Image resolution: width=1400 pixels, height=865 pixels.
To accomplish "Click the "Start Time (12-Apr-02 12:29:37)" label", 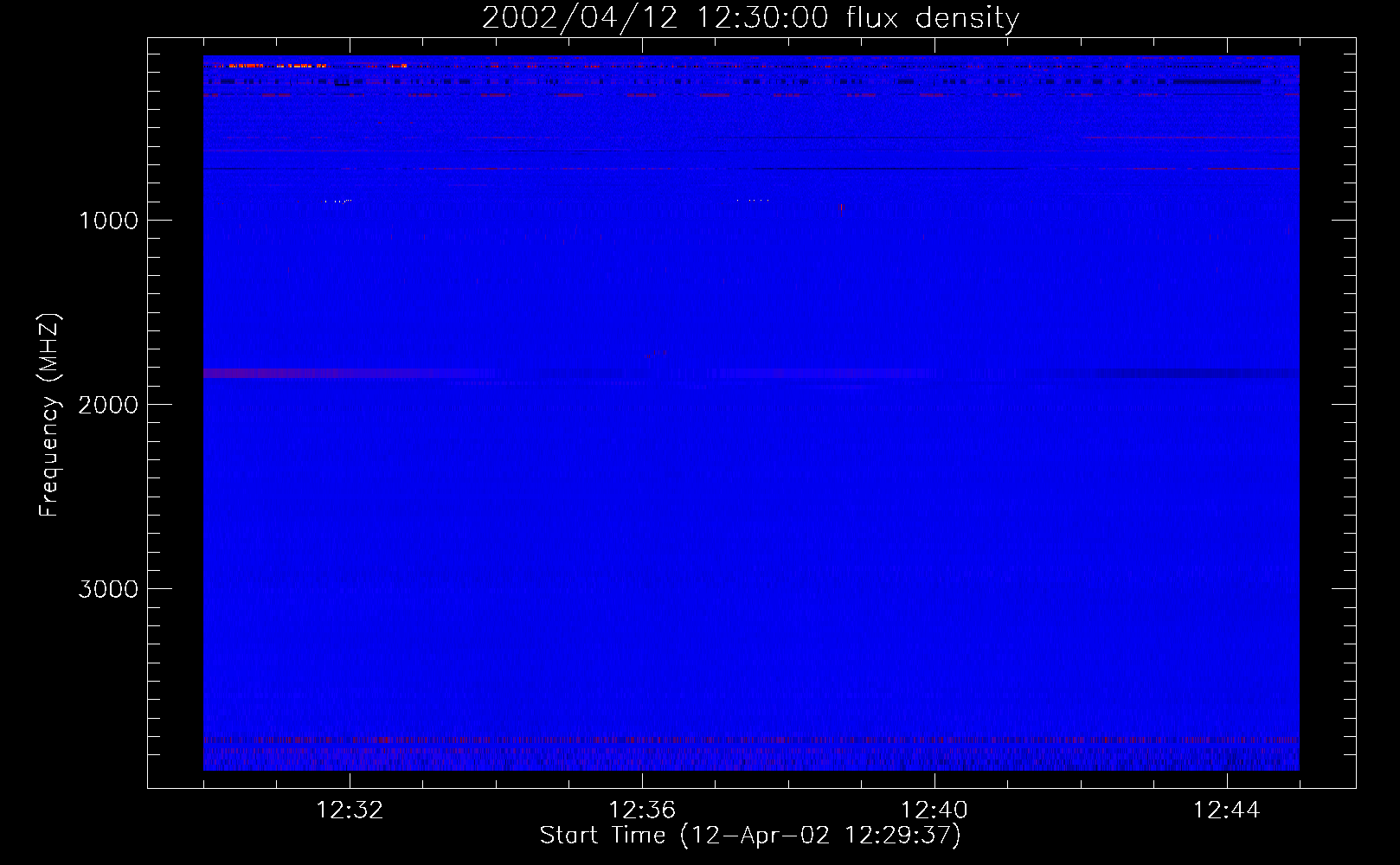I will point(750,836).
